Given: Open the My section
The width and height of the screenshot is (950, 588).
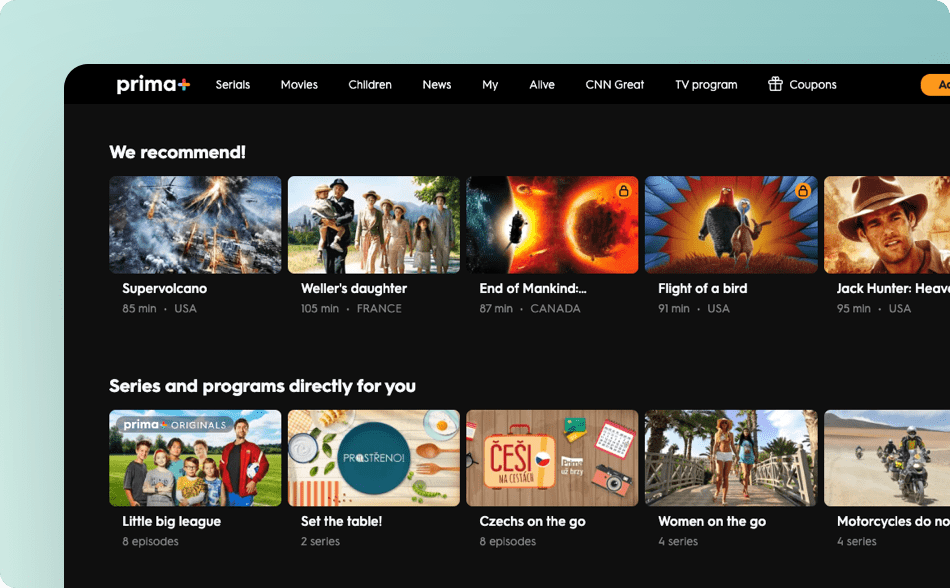Looking at the screenshot, I should click(490, 85).
